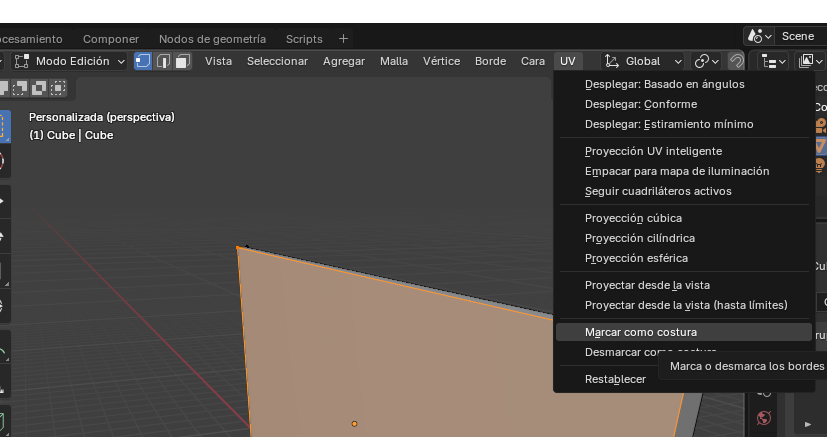
Task: Toggle the snapping magnet icon
Action: [736, 61]
